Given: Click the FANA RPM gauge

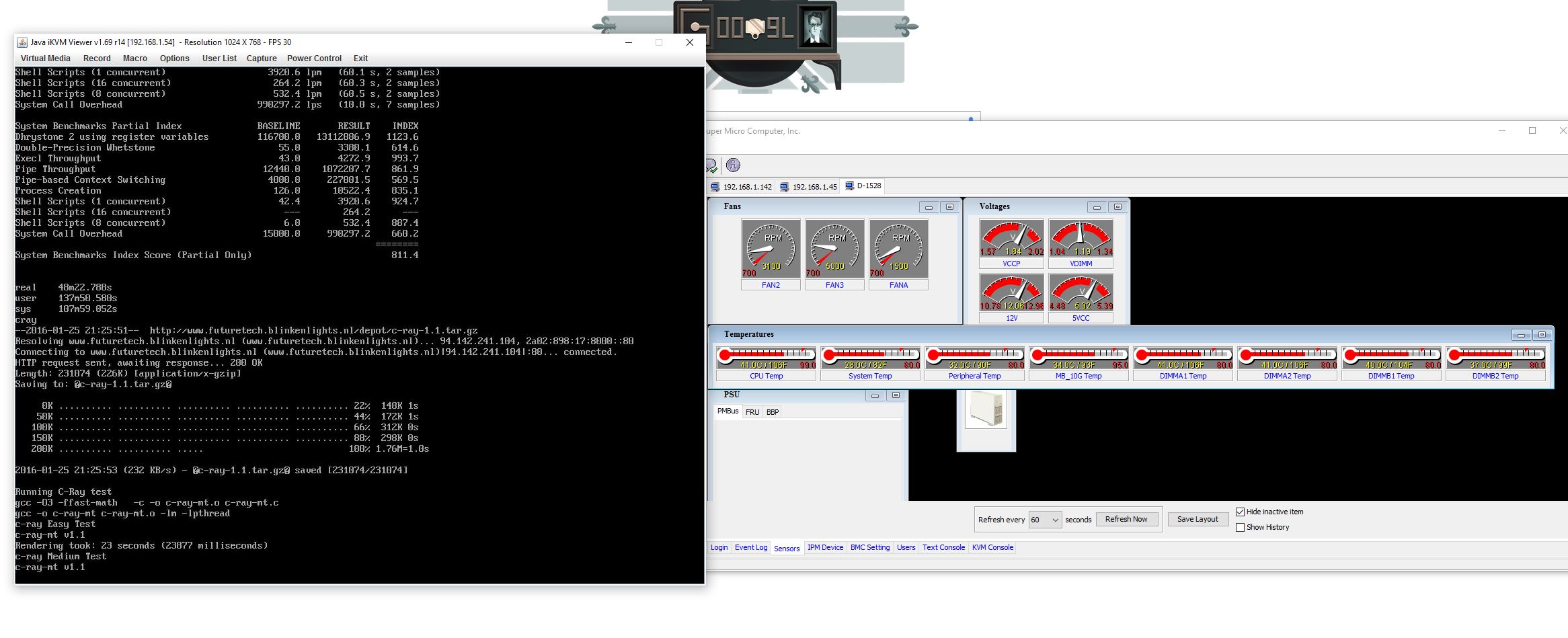Looking at the screenshot, I should (x=898, y=249).
